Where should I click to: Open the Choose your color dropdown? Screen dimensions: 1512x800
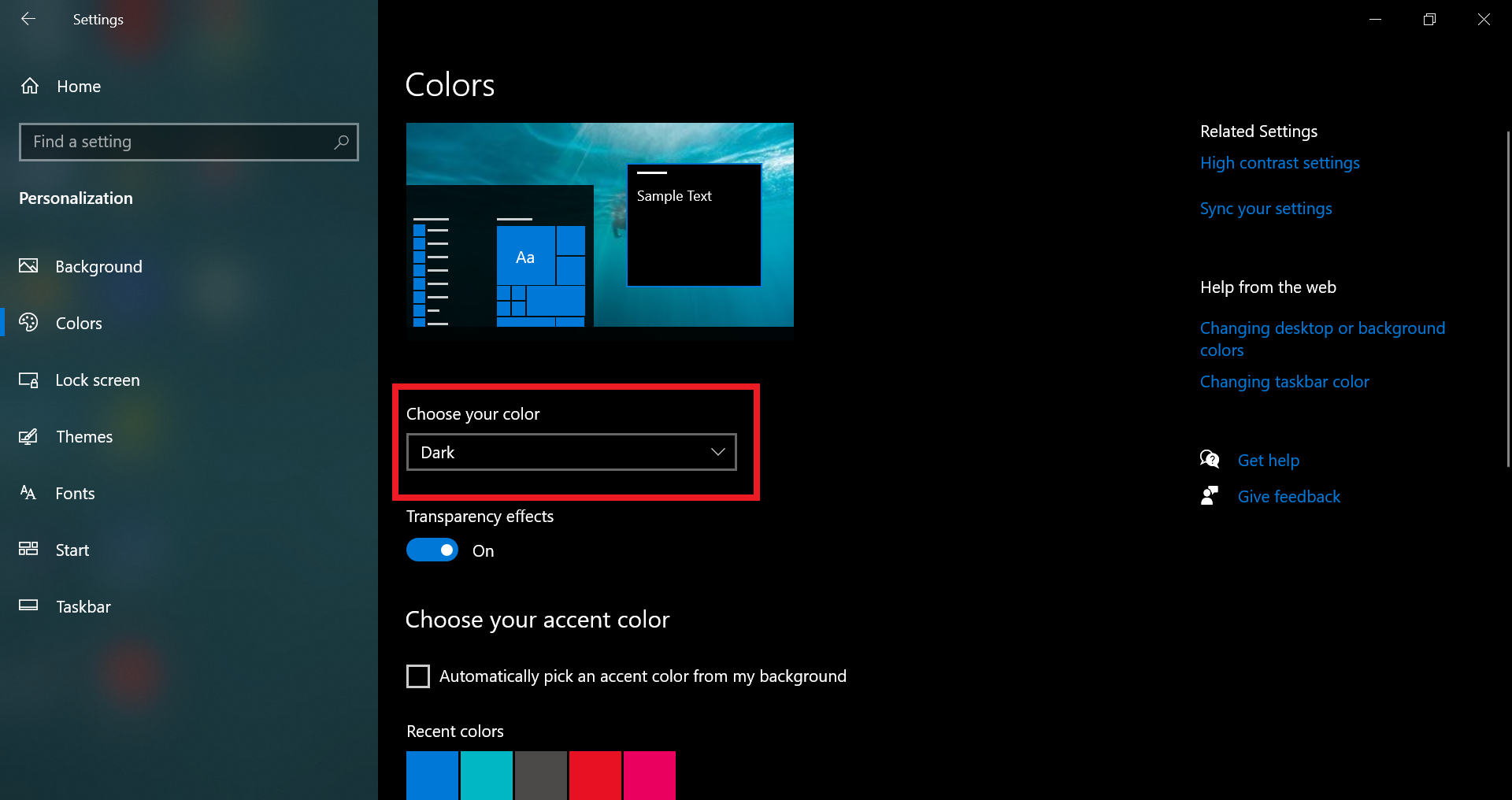click(x=572, y=452)
